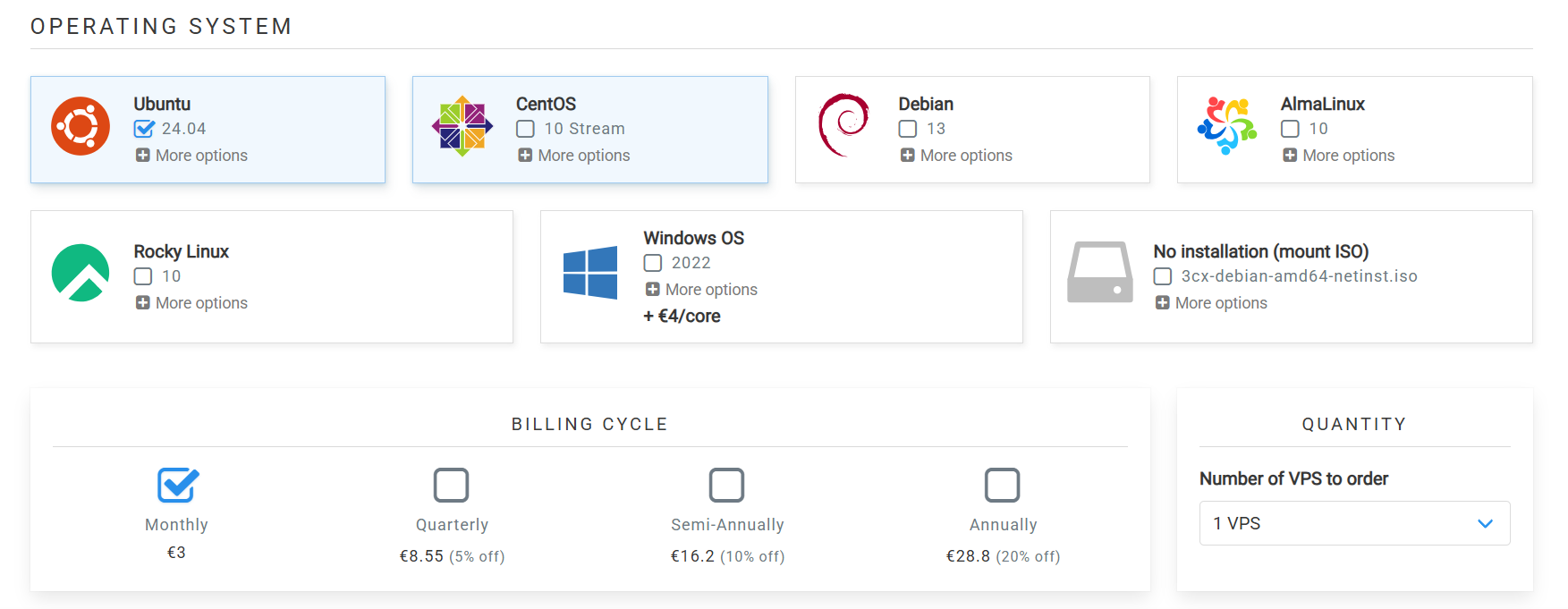Click the €16.2 (10% off) price

click(727, 556)
